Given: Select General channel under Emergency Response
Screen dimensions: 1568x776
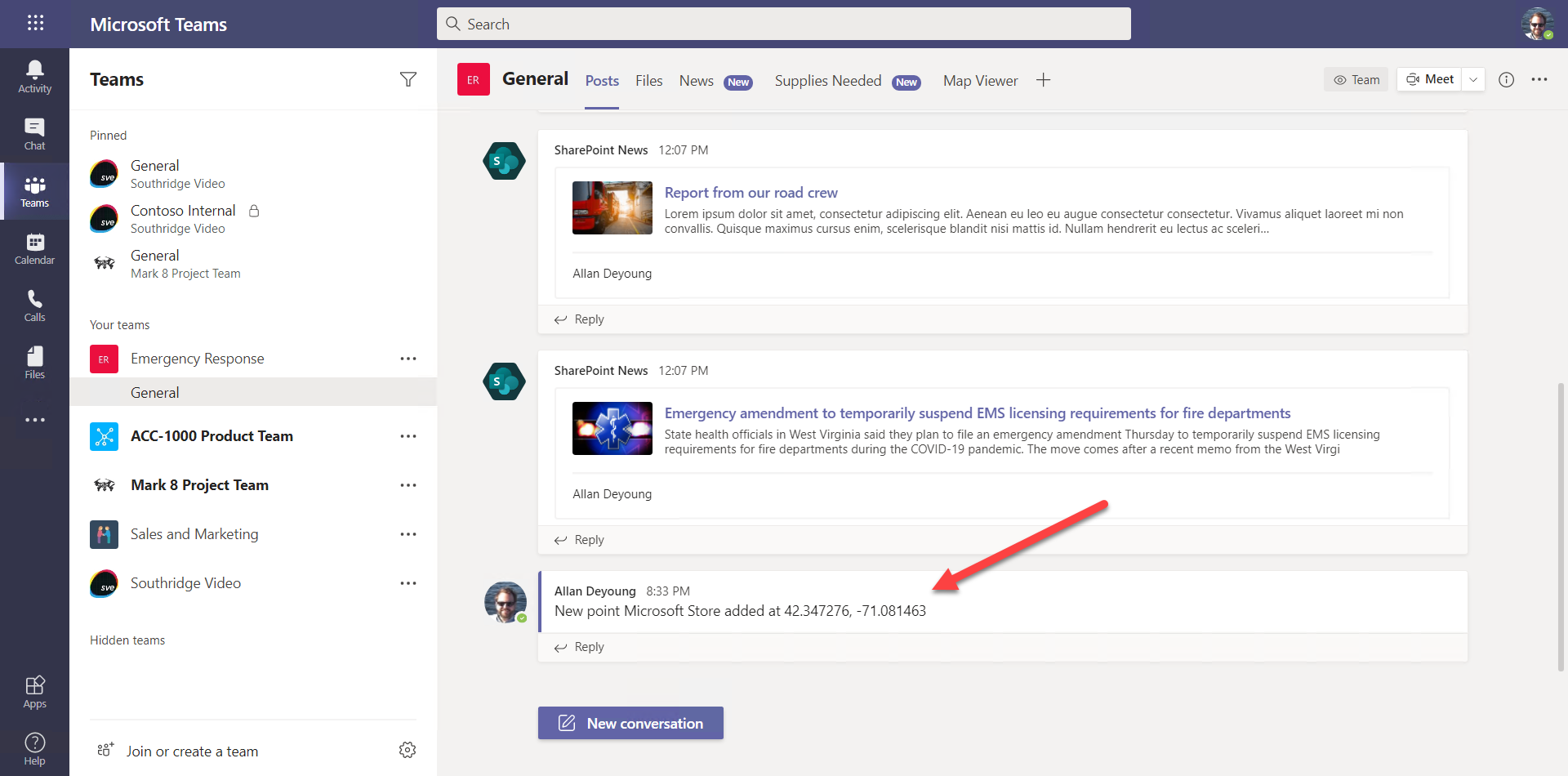Looking at the screenshot, I should click(253, 392).
